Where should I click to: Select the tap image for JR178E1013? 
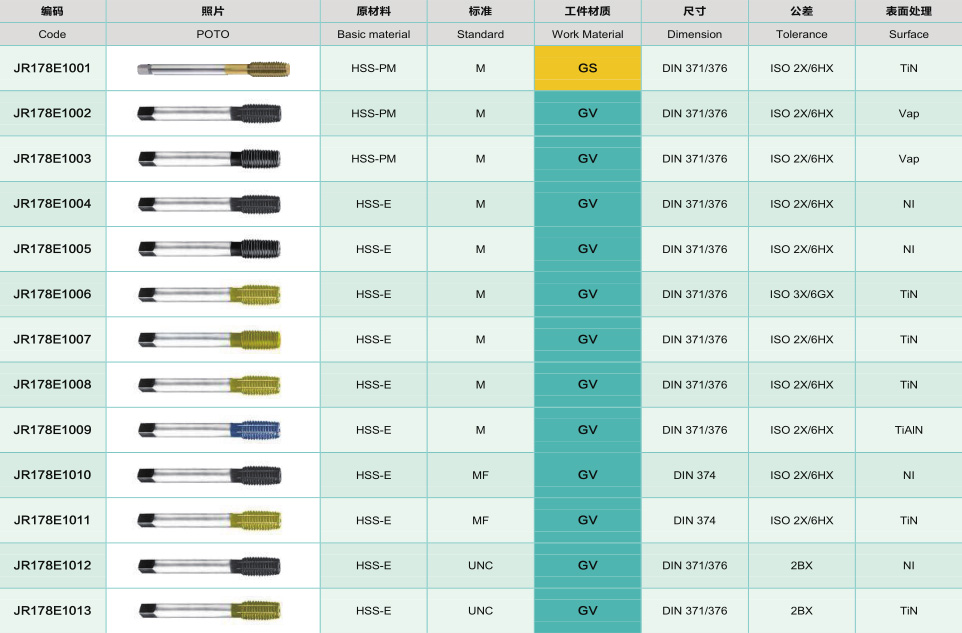tap(210, 610)
